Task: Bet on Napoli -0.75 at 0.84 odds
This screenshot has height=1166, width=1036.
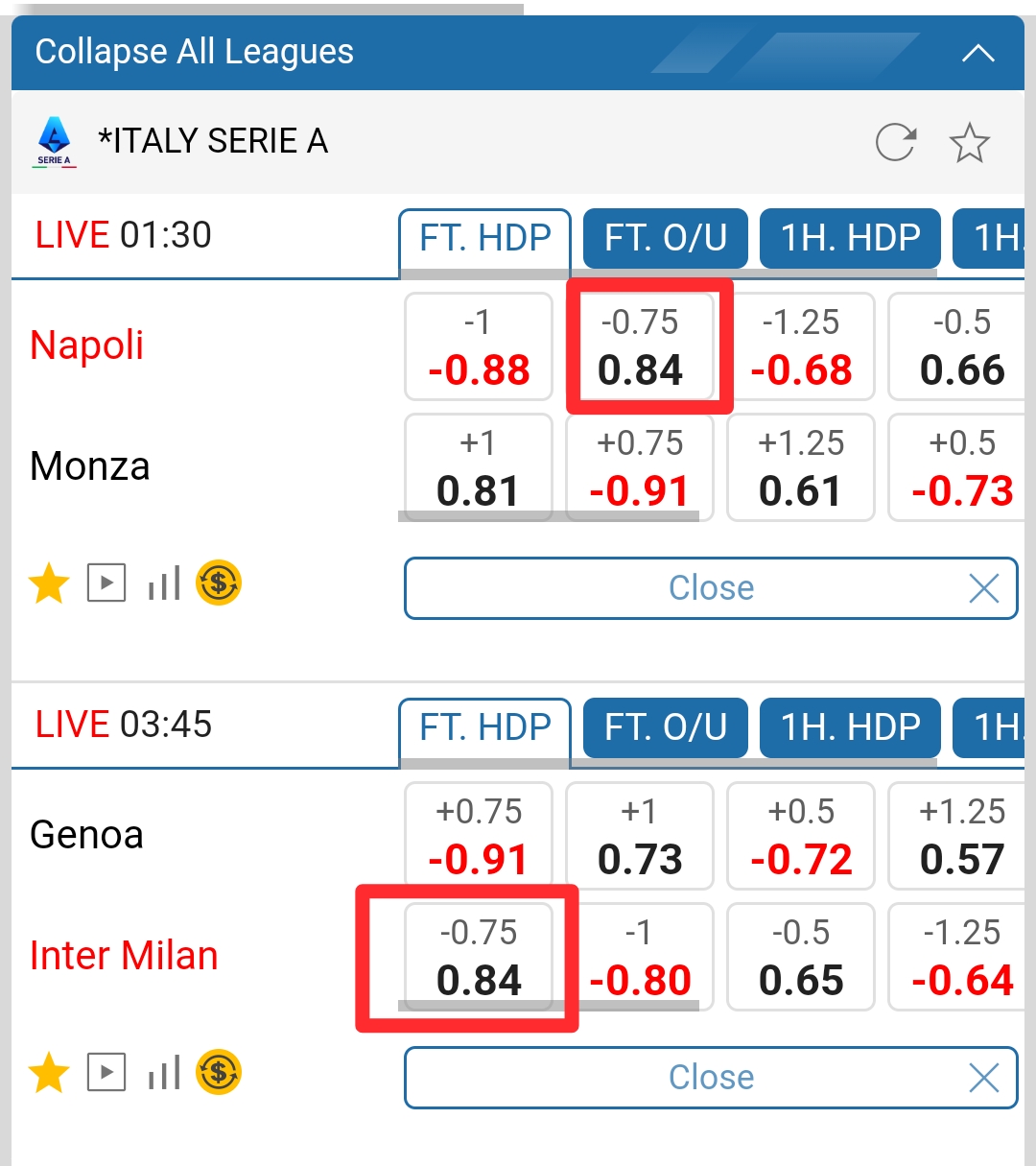Action: click(x=640, y=346)
